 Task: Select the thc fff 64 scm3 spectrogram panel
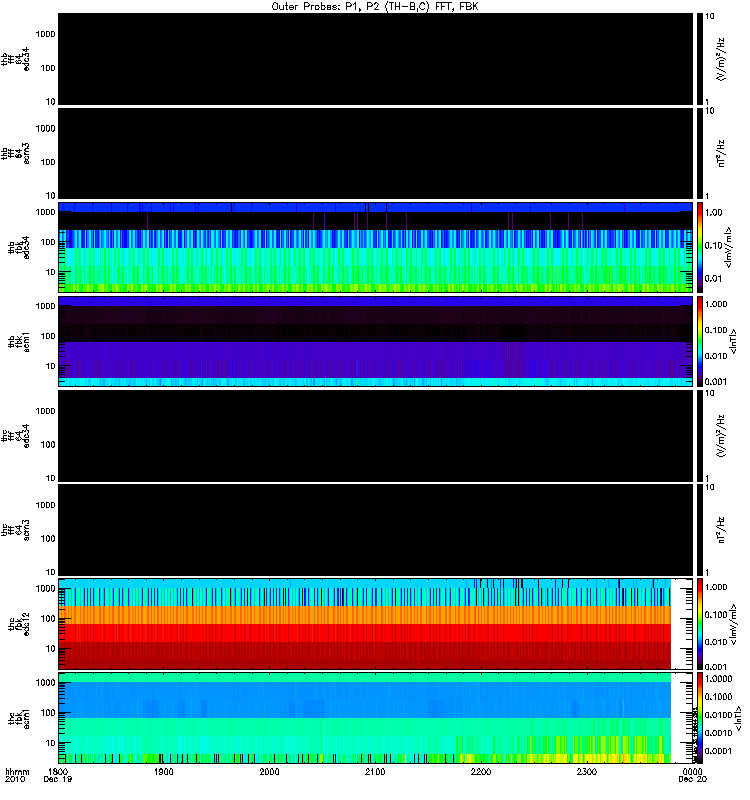tap(376, 530)
